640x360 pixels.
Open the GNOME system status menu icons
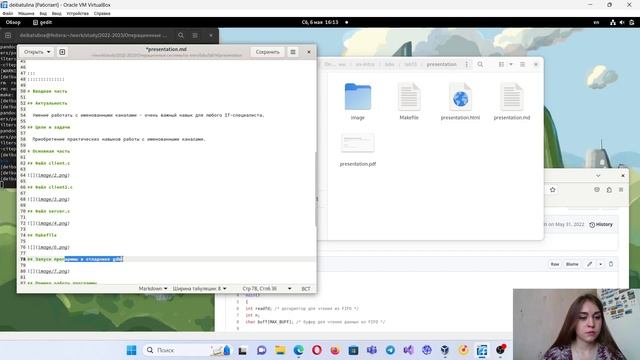click(x=622, y=22)
